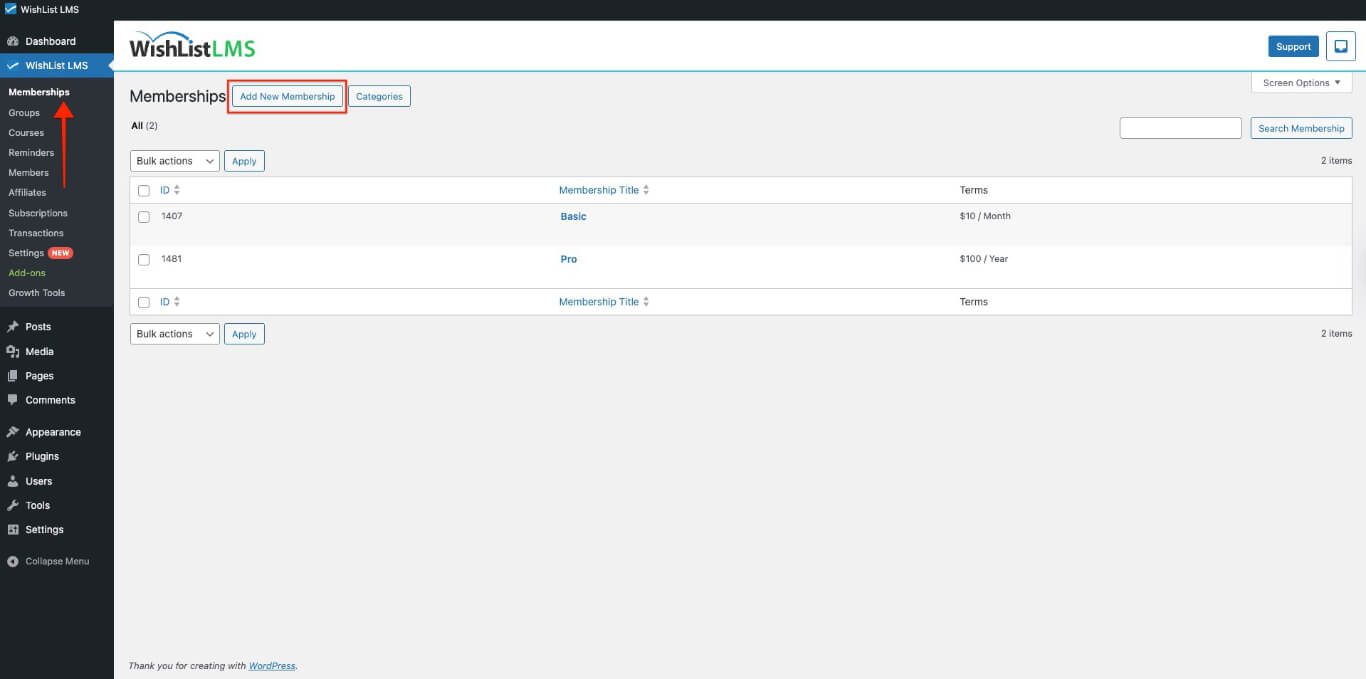Tick the checkbox beside membership 1407
The height and width of the screenshot is (679, 1366).
point(143,217)
